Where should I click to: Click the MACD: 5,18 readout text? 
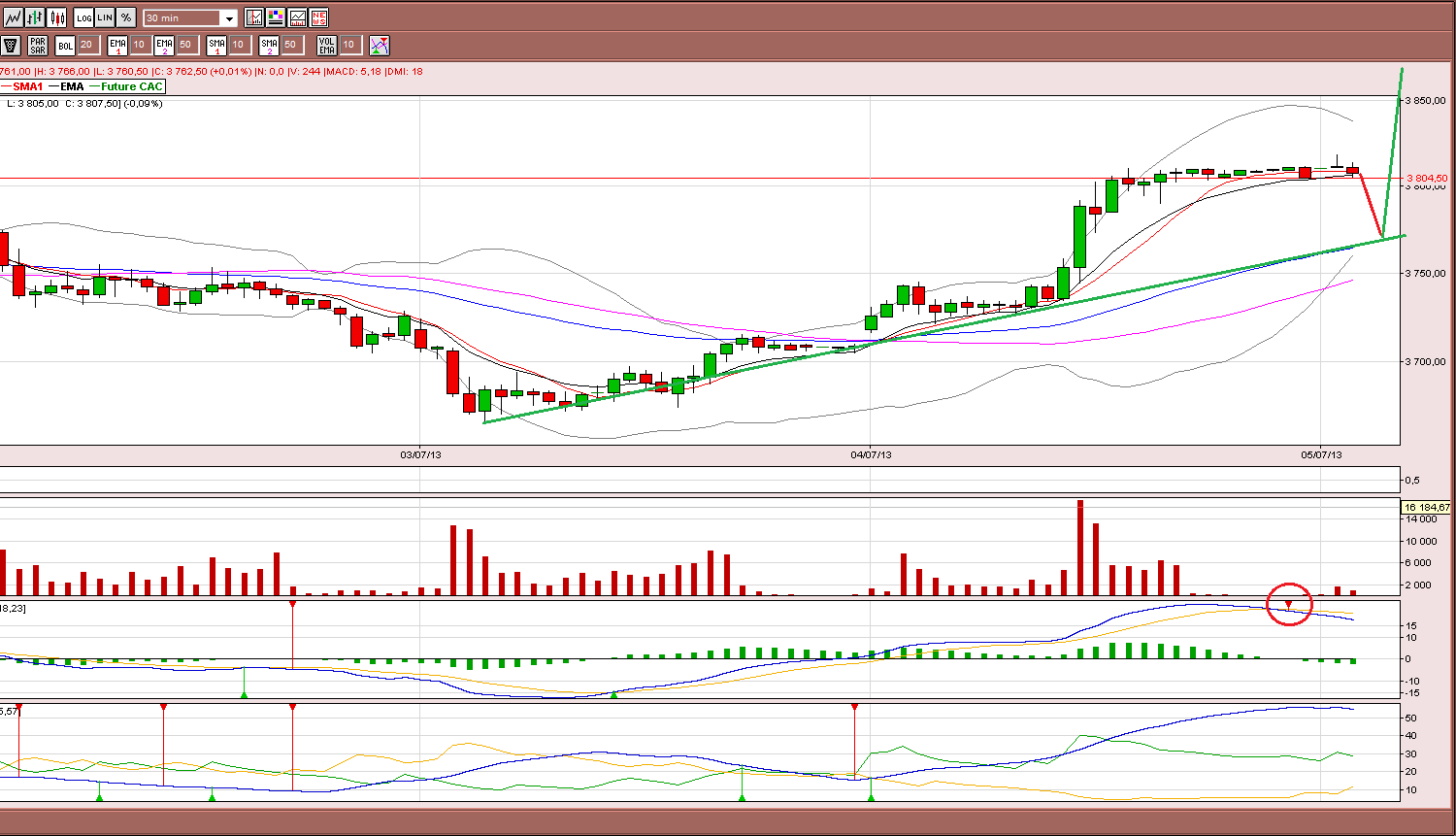(352, 71)
